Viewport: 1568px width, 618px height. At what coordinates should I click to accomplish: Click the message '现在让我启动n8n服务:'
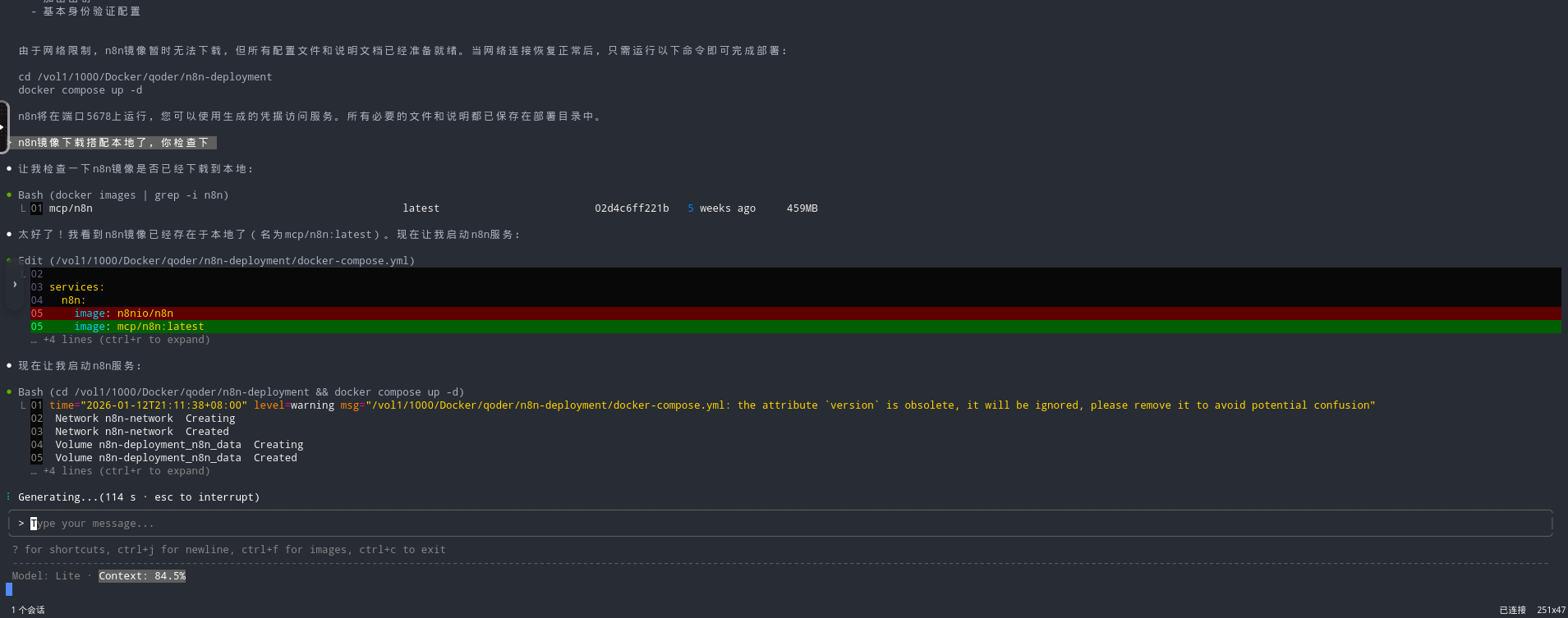(x=80, y=366)
